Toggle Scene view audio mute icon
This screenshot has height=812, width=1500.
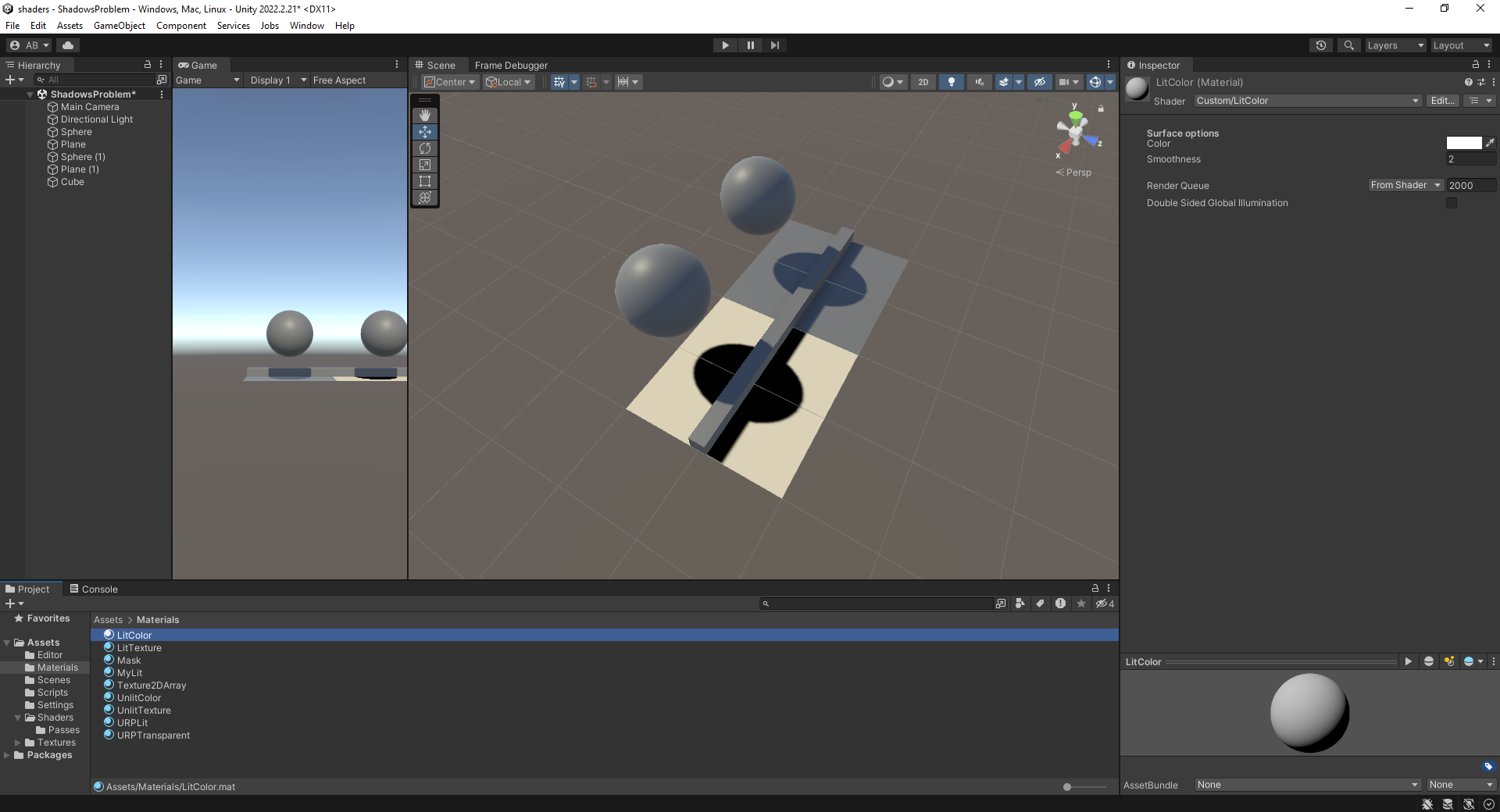980,82
